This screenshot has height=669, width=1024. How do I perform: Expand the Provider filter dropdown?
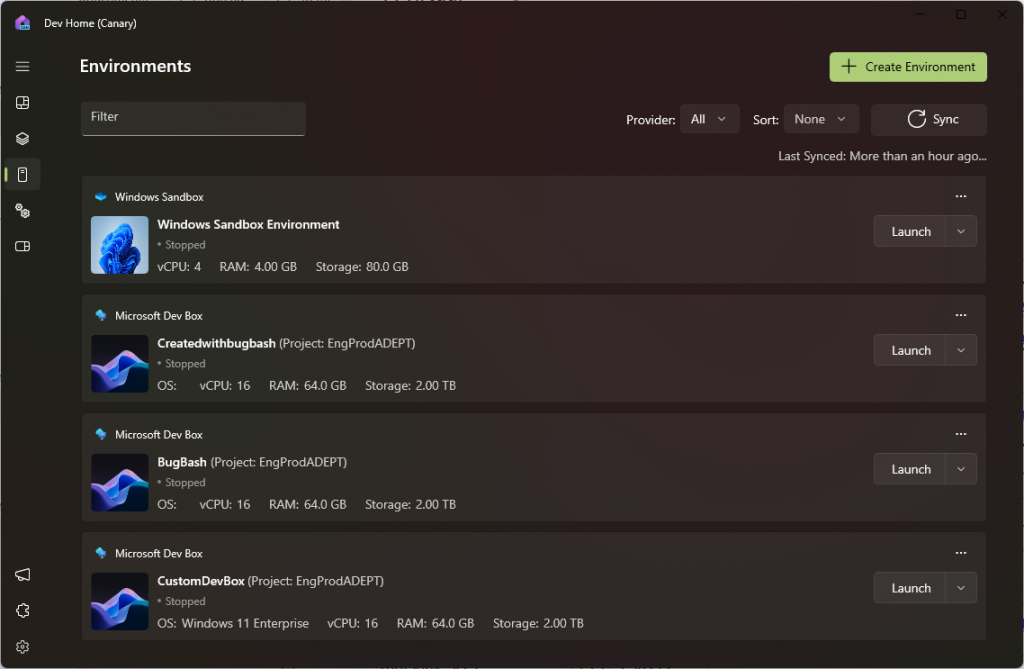(x=710, y=119)
